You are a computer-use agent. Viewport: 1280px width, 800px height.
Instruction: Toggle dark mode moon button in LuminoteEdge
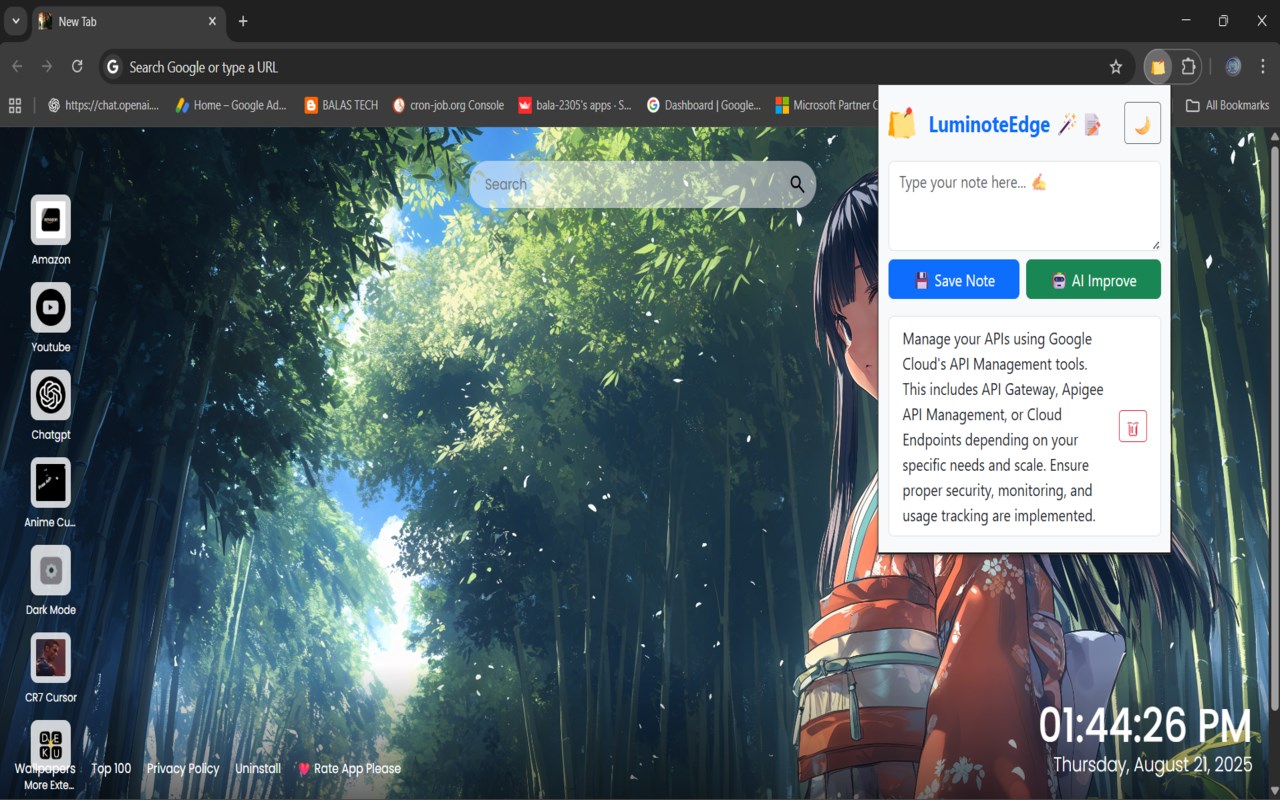pos(1142,123)
